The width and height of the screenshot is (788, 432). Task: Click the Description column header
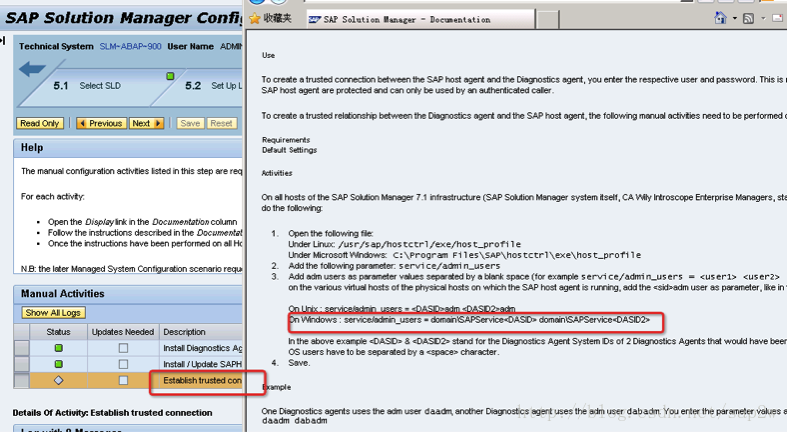[x=201, y=332]
